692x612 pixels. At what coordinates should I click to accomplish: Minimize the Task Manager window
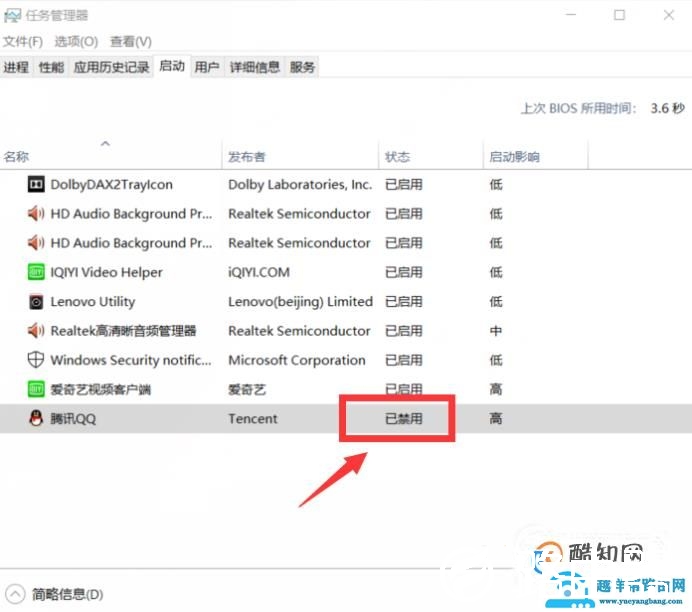[571, 15]
